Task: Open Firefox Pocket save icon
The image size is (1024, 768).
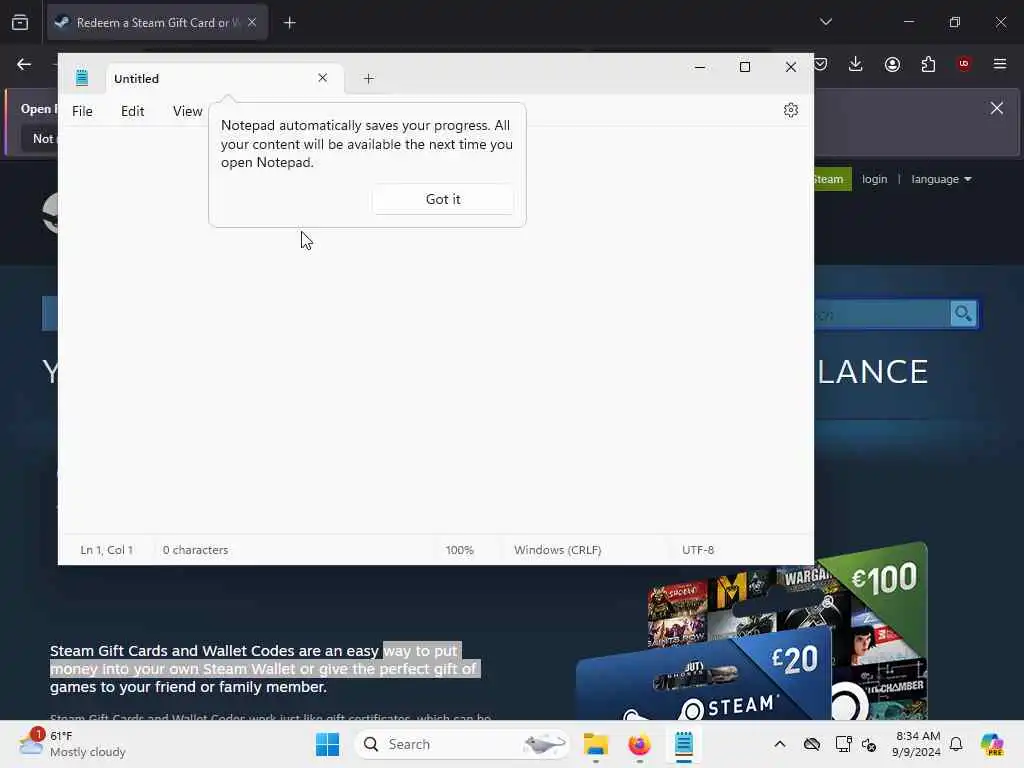Action: [x=821, y=64]
